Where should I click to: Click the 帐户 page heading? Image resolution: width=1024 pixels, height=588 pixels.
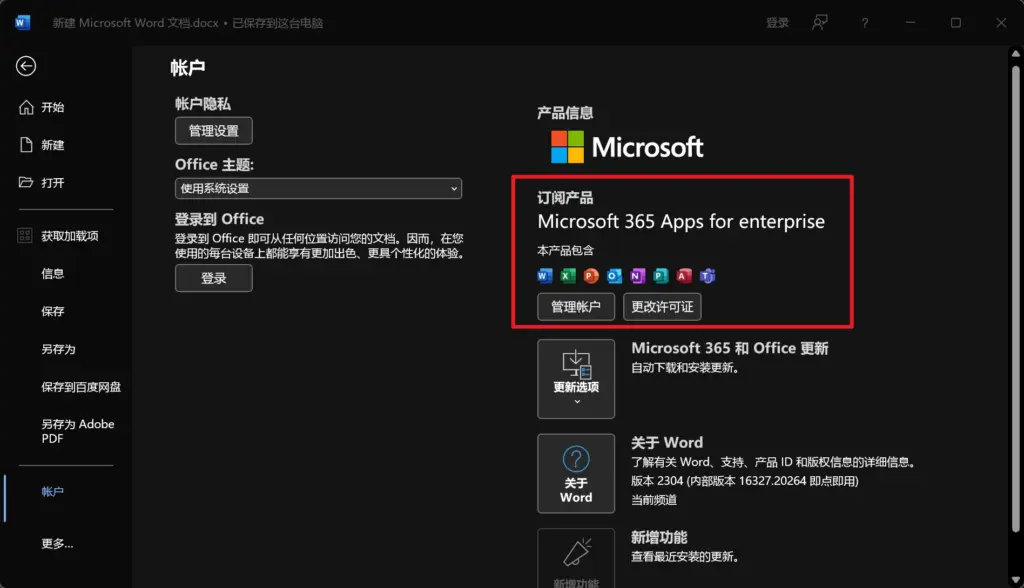coord(188,68)
